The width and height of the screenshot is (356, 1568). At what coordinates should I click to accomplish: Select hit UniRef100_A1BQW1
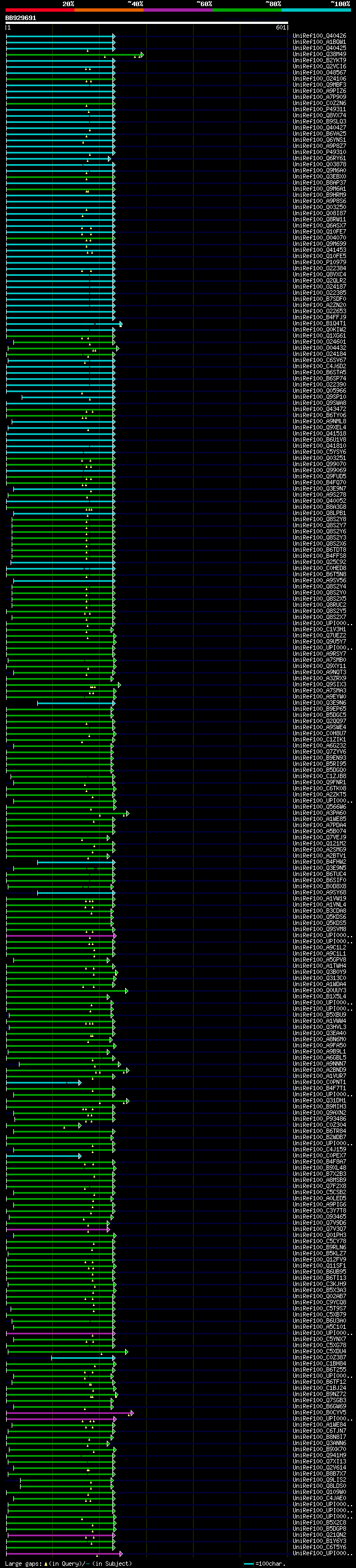click(x=319, y=42)
